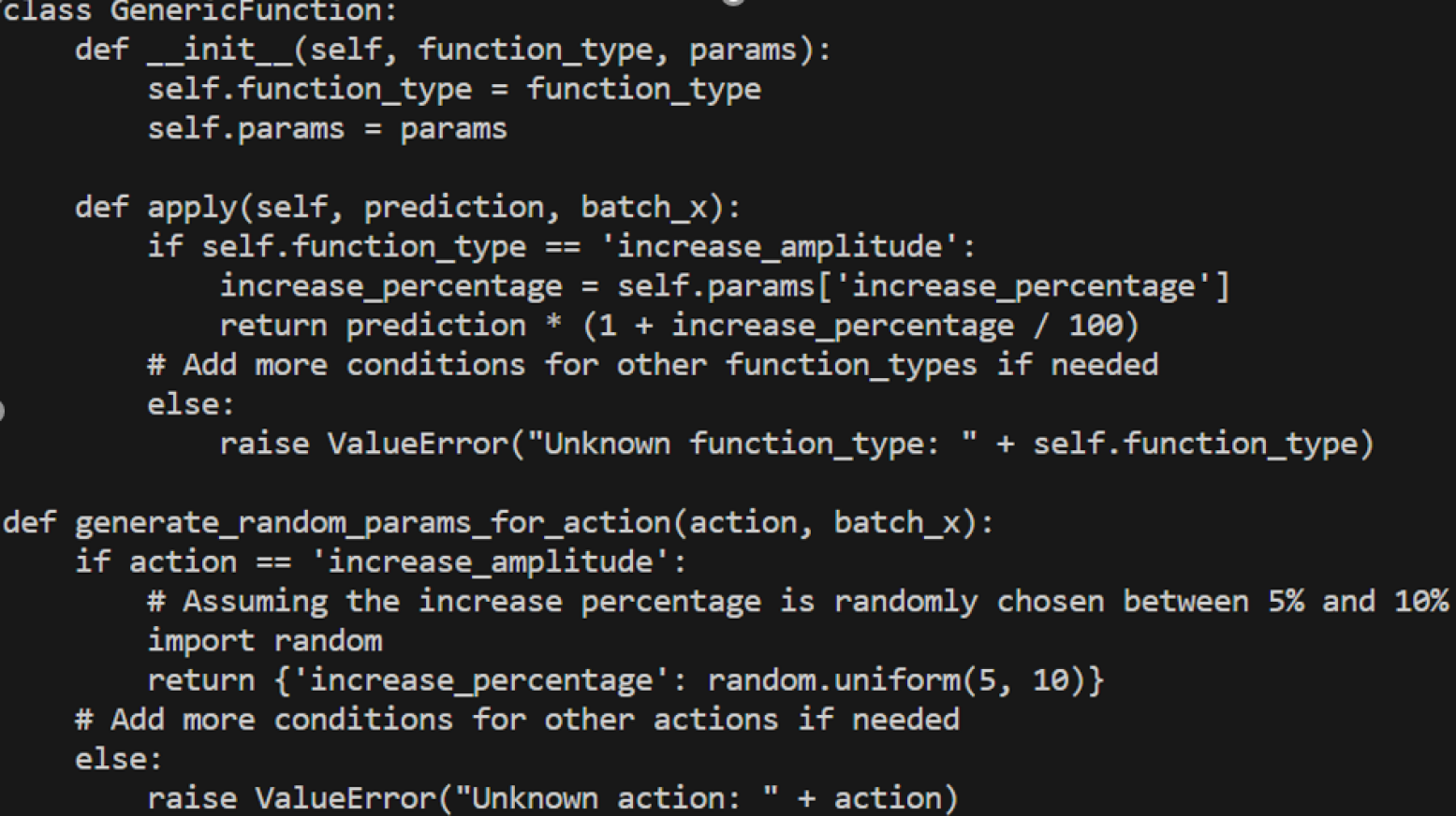Click the 'Add more conditions for other function_types' comment
This screenshot has height=816, width=1456.
coord(653,365)
